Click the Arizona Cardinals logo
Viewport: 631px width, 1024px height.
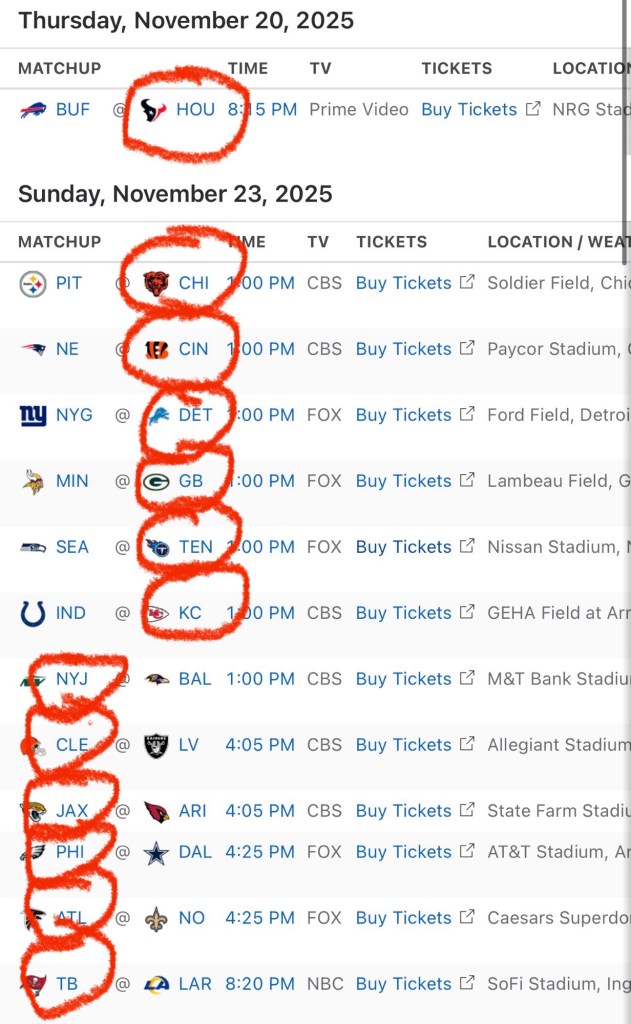(x=156, y=812)
